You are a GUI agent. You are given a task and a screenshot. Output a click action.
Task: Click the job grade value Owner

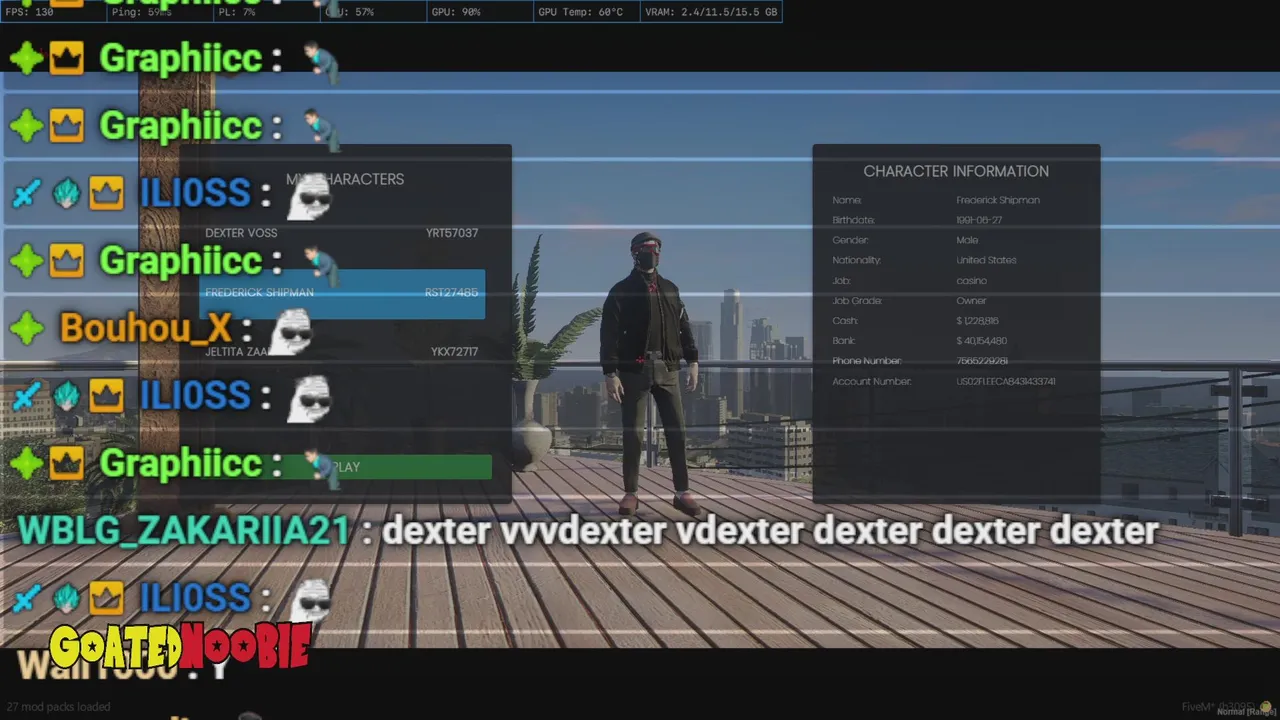tap(971, 301)
